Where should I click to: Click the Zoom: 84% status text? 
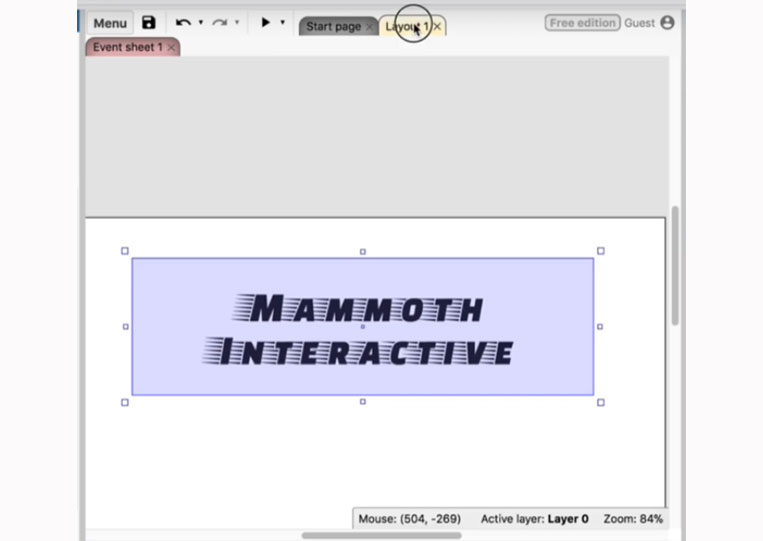633,519
